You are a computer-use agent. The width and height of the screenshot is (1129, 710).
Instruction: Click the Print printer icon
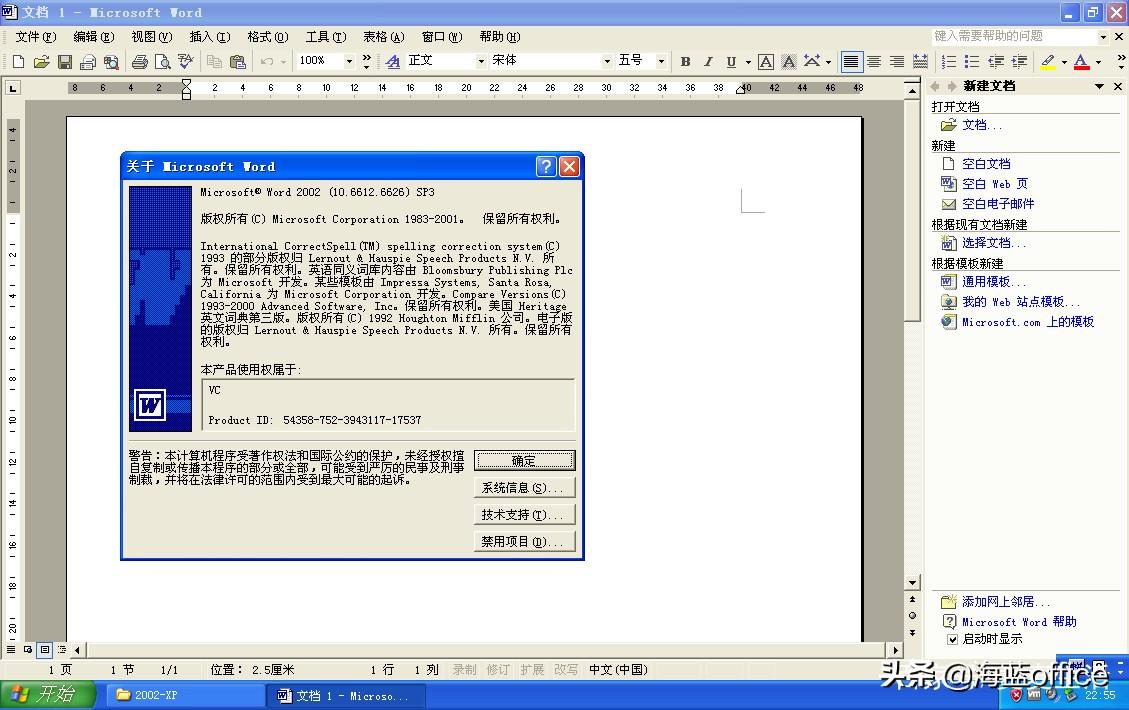pos(140,62)
